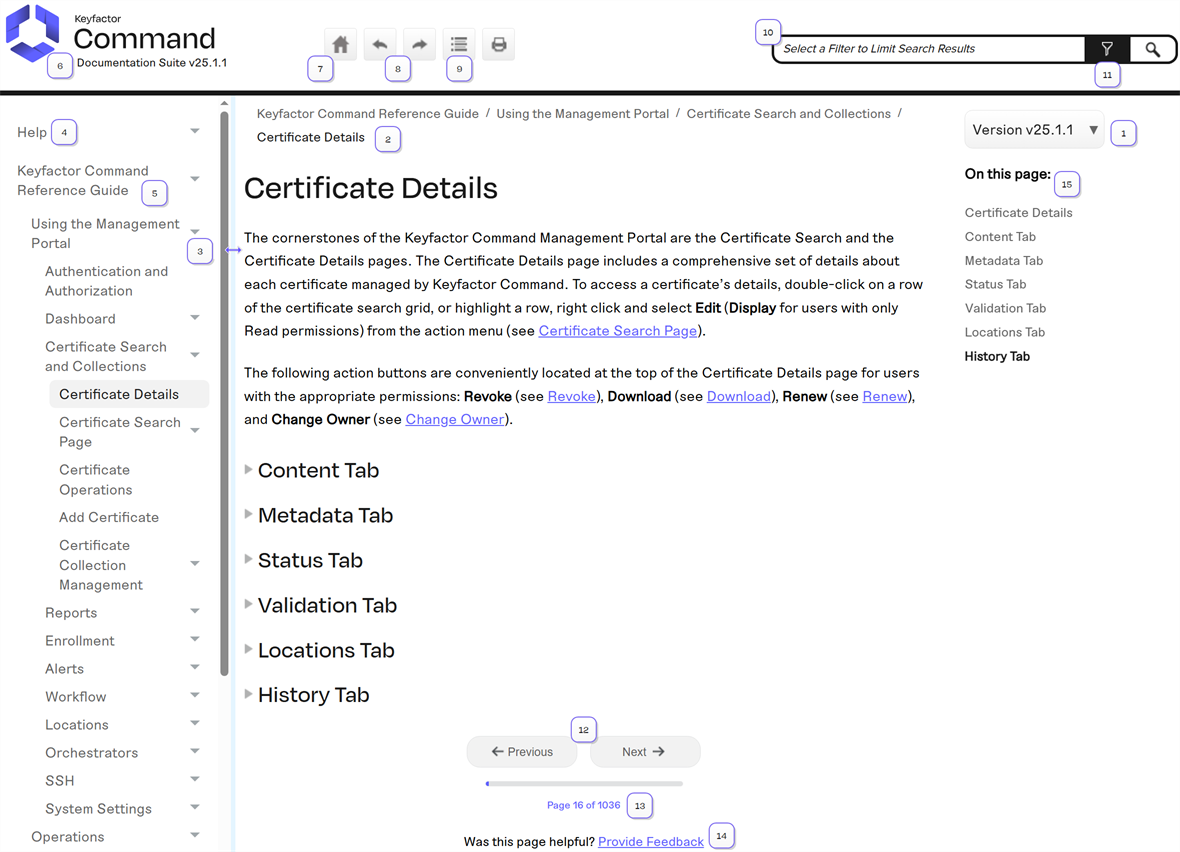Viewport: 1180px width, 852px height.
Task: Click the page progress bar
Action: click(x=584, y=784)
